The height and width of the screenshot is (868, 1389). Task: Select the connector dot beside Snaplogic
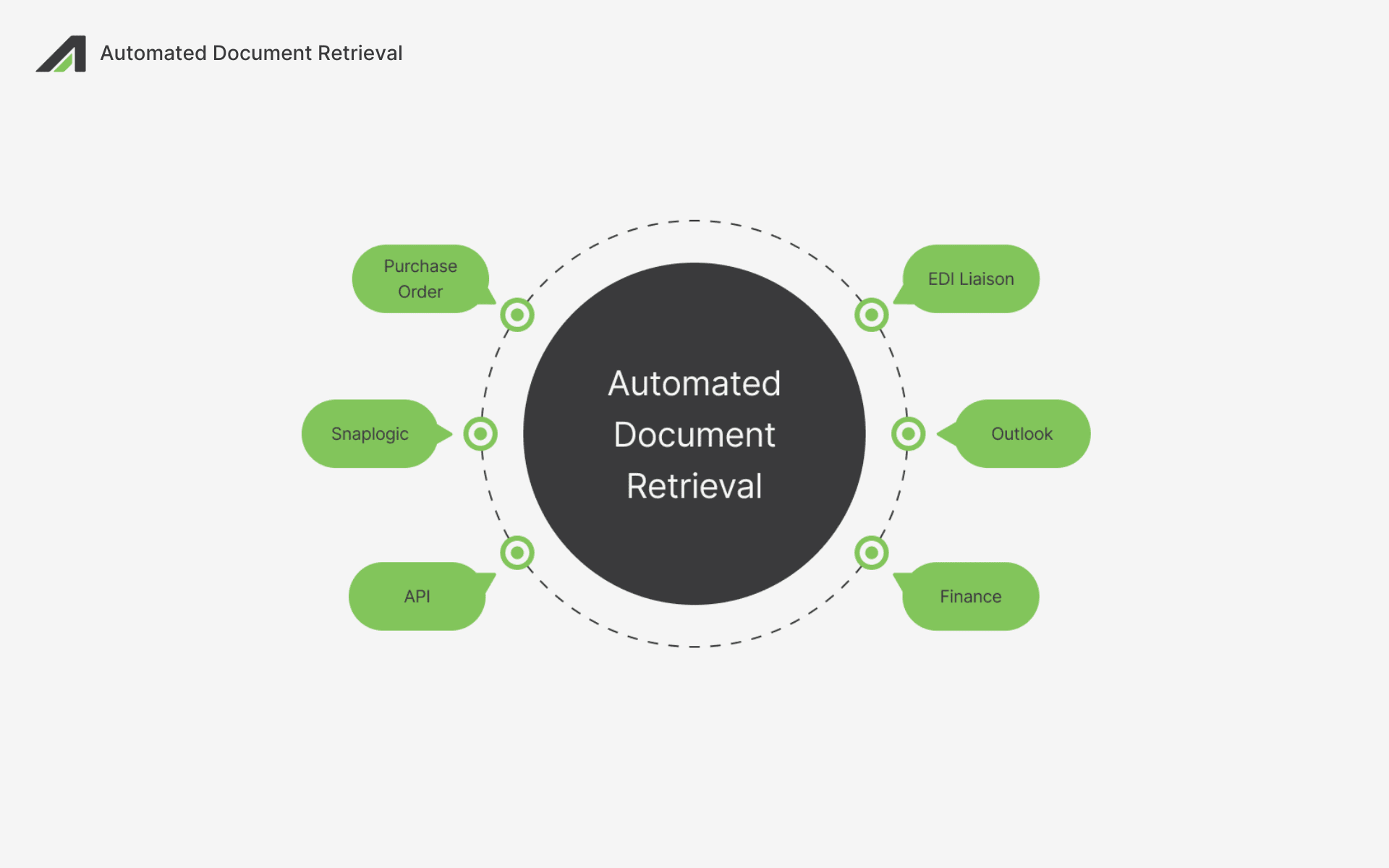pos(480,433)
